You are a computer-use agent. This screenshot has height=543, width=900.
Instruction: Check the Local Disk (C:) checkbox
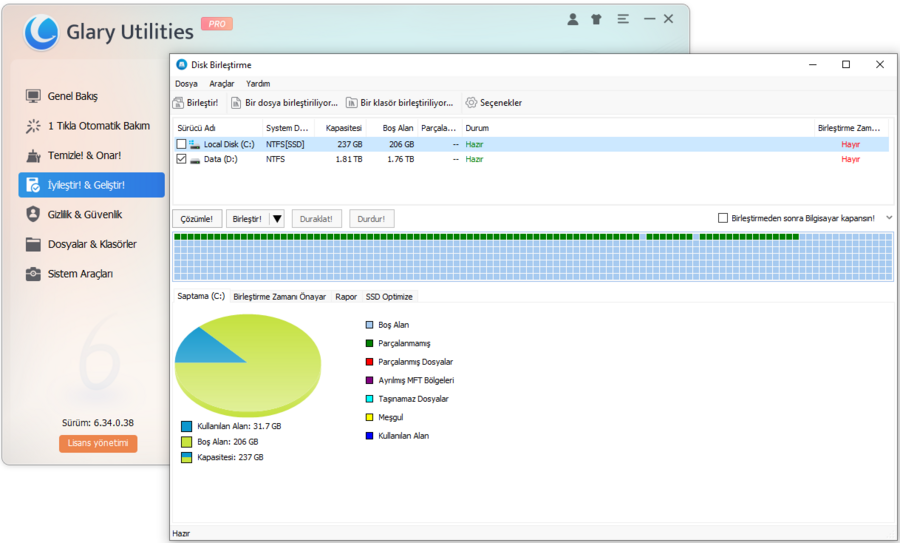tap(181, 144)
